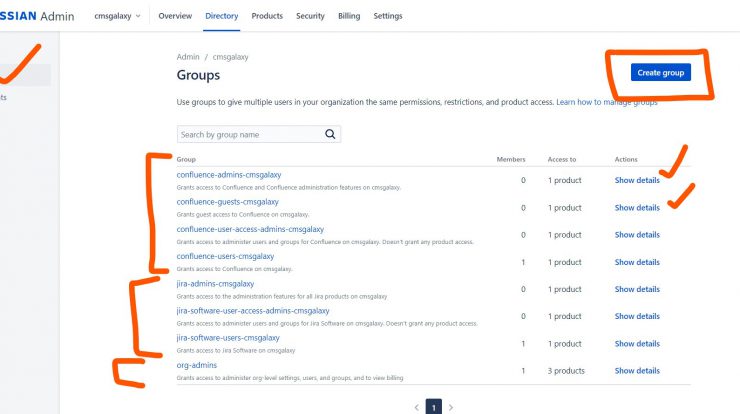Open the org-admins group

pyautogui.click(x=197, y=365)
